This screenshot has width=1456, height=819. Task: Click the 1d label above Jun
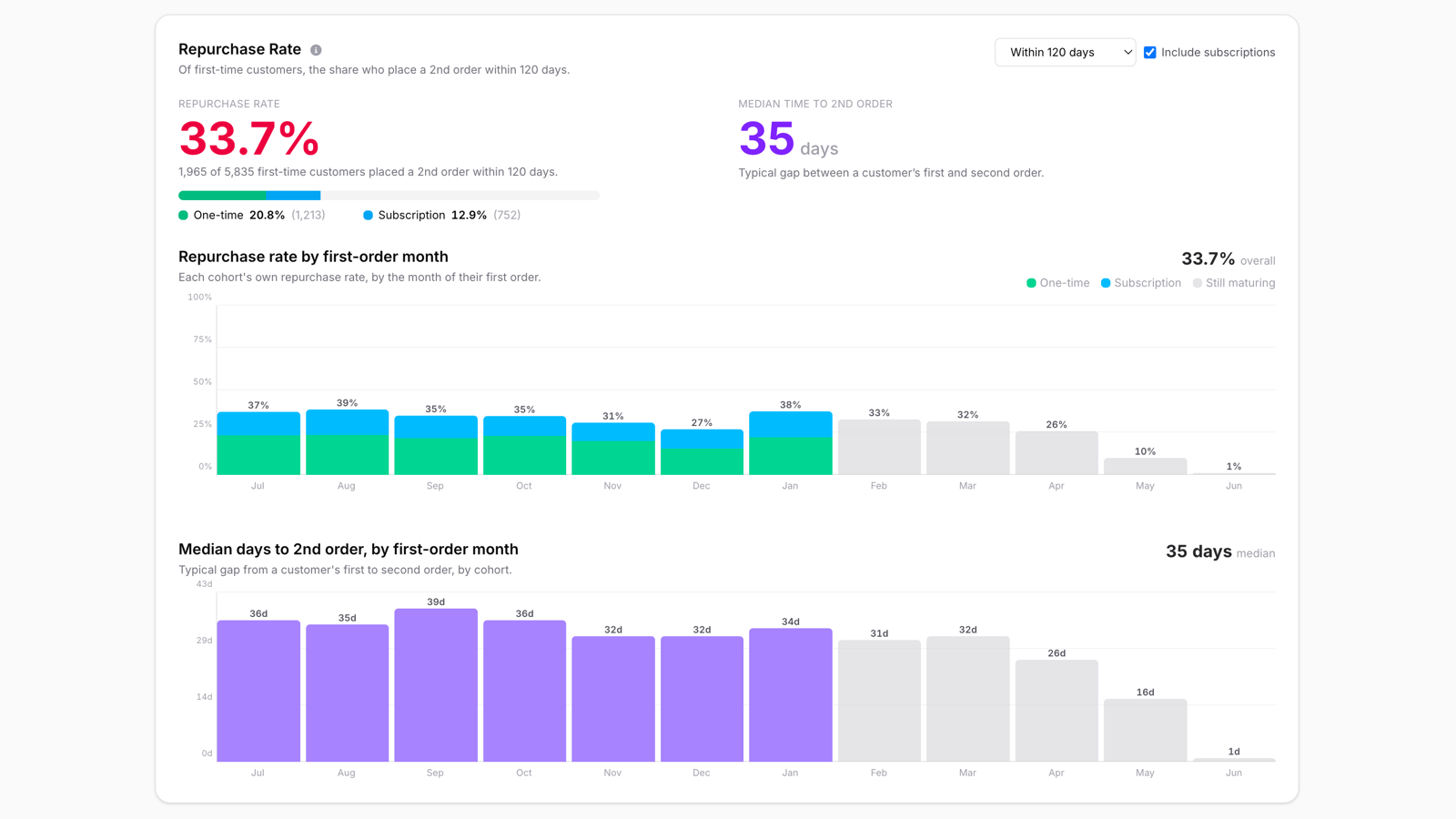1234,752
